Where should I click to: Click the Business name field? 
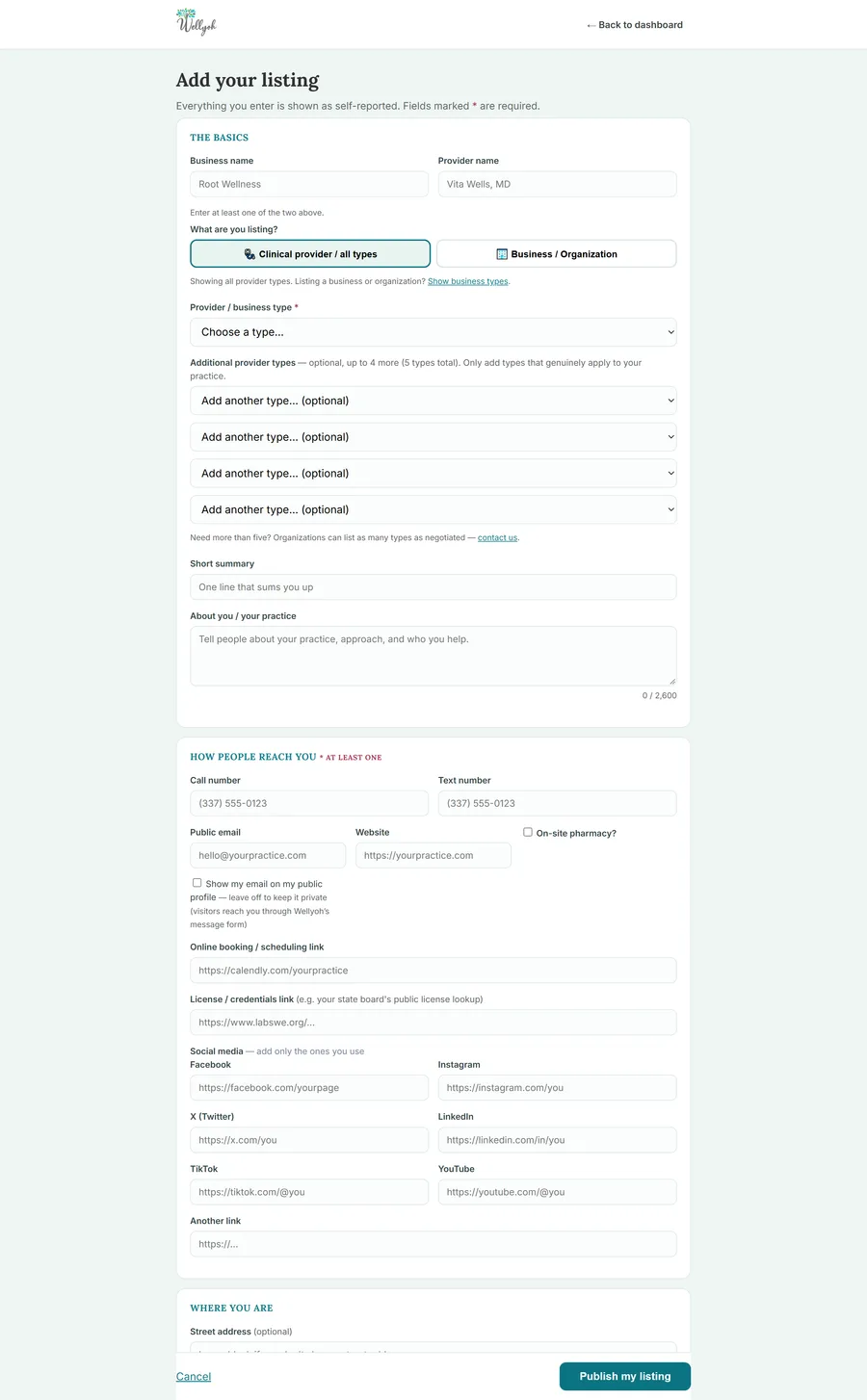[x=309, y=184]
